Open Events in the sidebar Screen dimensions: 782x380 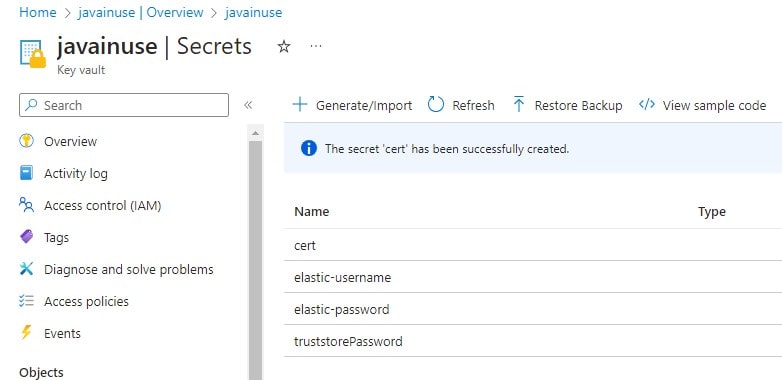62,334
